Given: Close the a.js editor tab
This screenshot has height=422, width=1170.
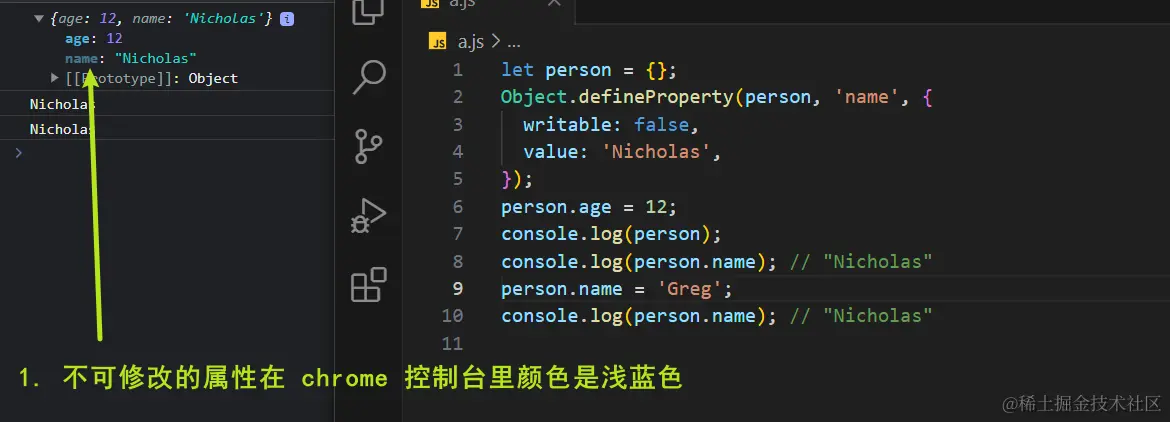Looking at the screenshot, I should pyautogui.click(x=554, y=4).
